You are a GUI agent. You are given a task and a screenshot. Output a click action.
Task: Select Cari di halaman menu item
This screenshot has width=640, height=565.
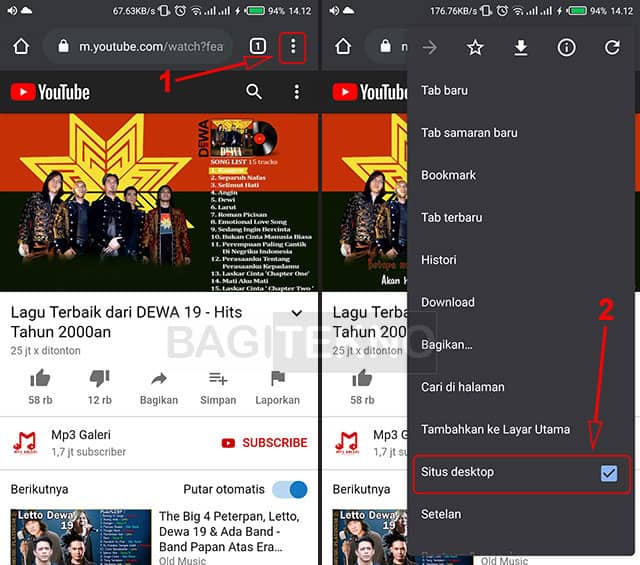pyautogui.click(x=521, y=387)
